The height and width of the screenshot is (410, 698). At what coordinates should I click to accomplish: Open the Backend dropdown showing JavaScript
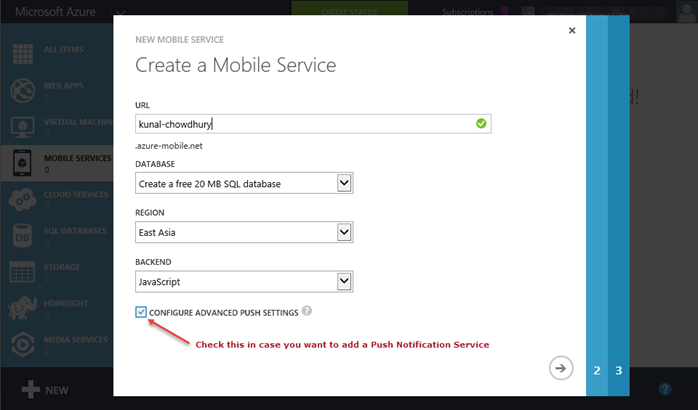pyautogui.click(x=244, y=281)
